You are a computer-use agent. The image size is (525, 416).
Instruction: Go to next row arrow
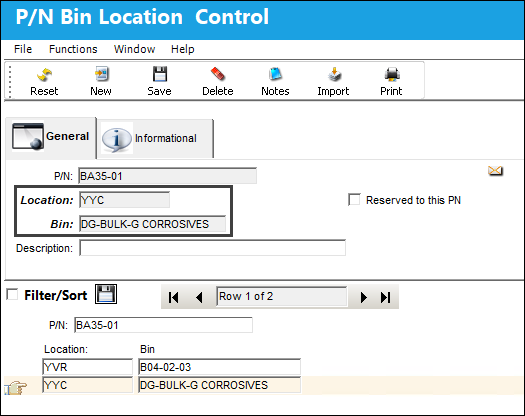(x=363, y=297)
